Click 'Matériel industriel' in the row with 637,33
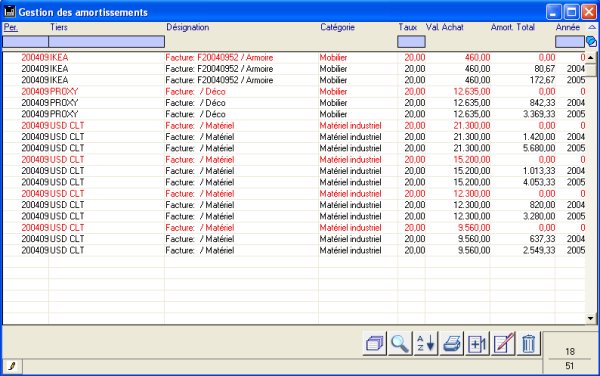Screen dimensions: 600x376 [351, 239]
